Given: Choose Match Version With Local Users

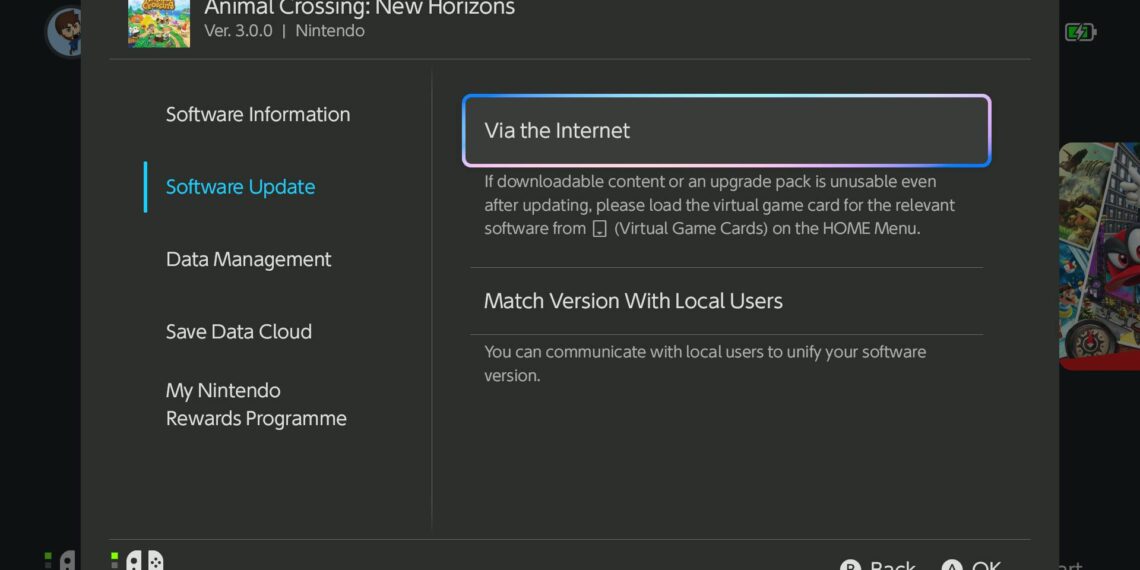Looking at the screenshot, I should tap(633, 301).
